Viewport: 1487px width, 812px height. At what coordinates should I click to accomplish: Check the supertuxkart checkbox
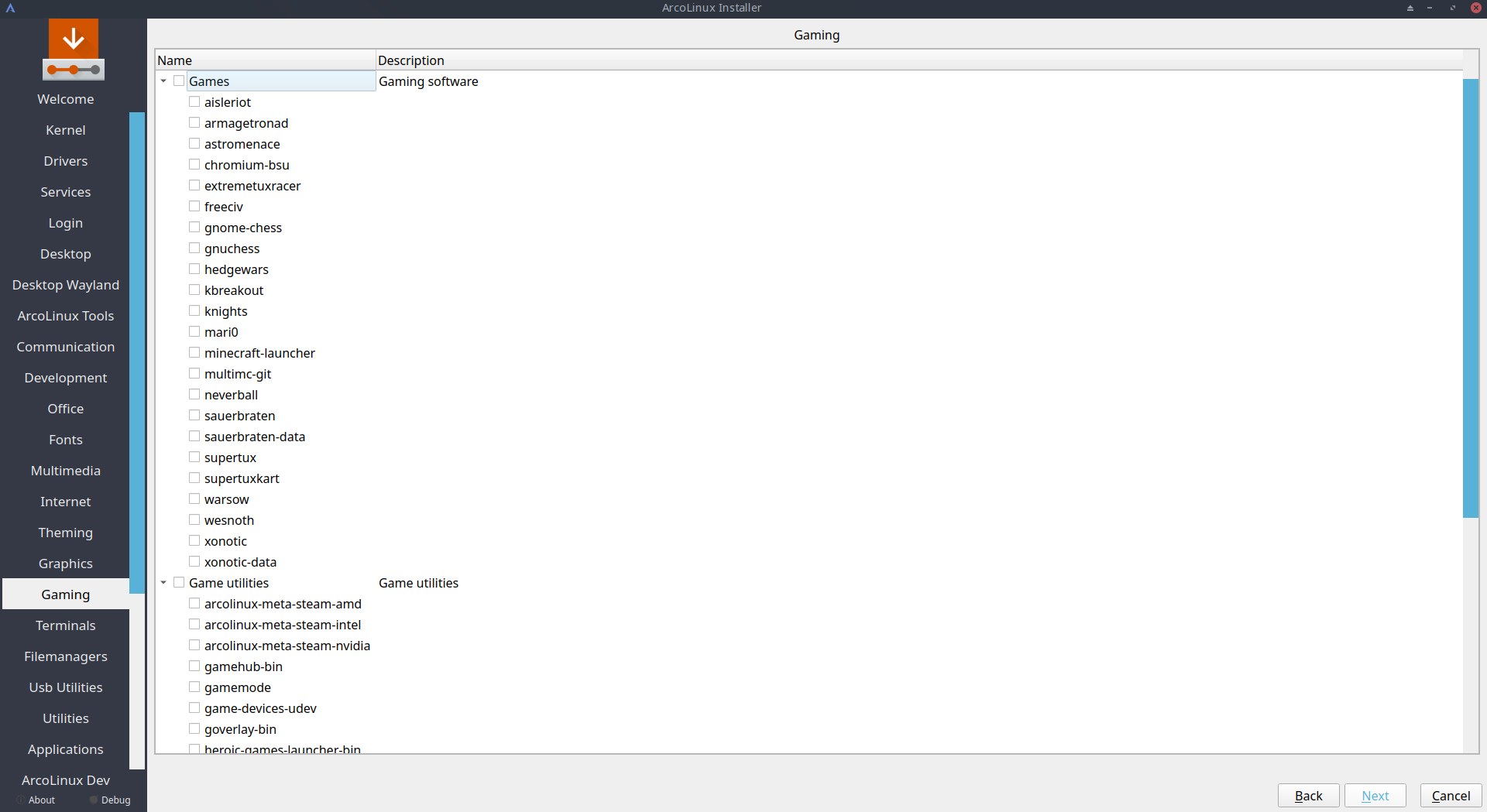194,478
